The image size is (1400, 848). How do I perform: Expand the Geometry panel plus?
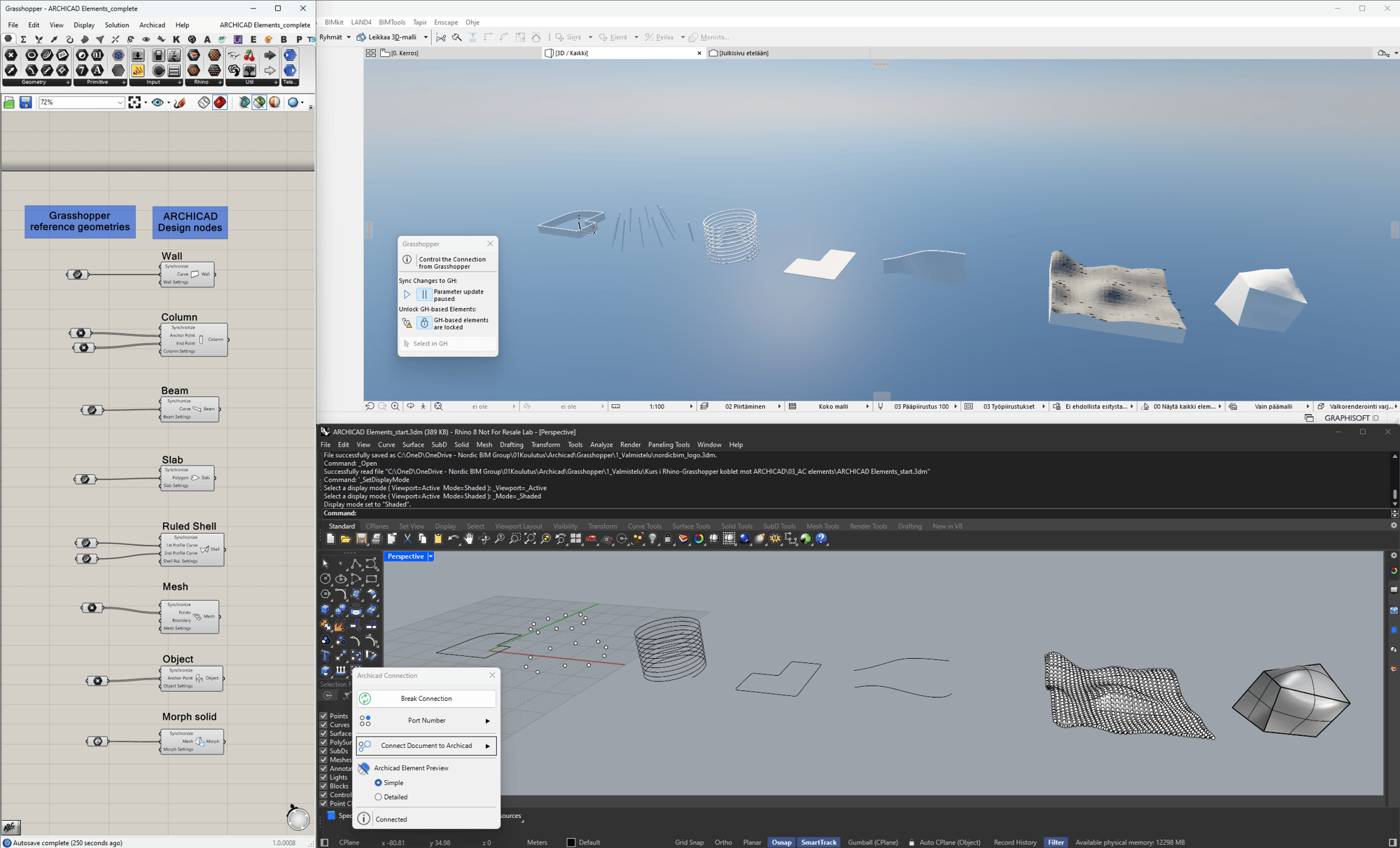click(68, 83)
